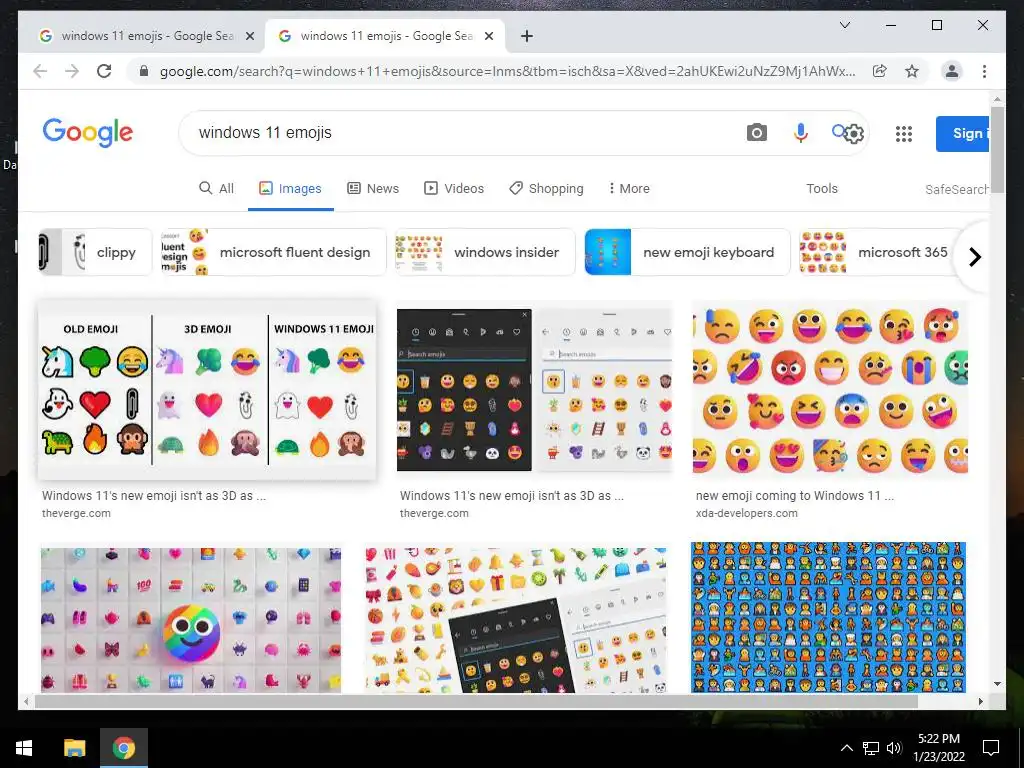
Task: Switch to the All results tab
Action: tap(216, 188)
